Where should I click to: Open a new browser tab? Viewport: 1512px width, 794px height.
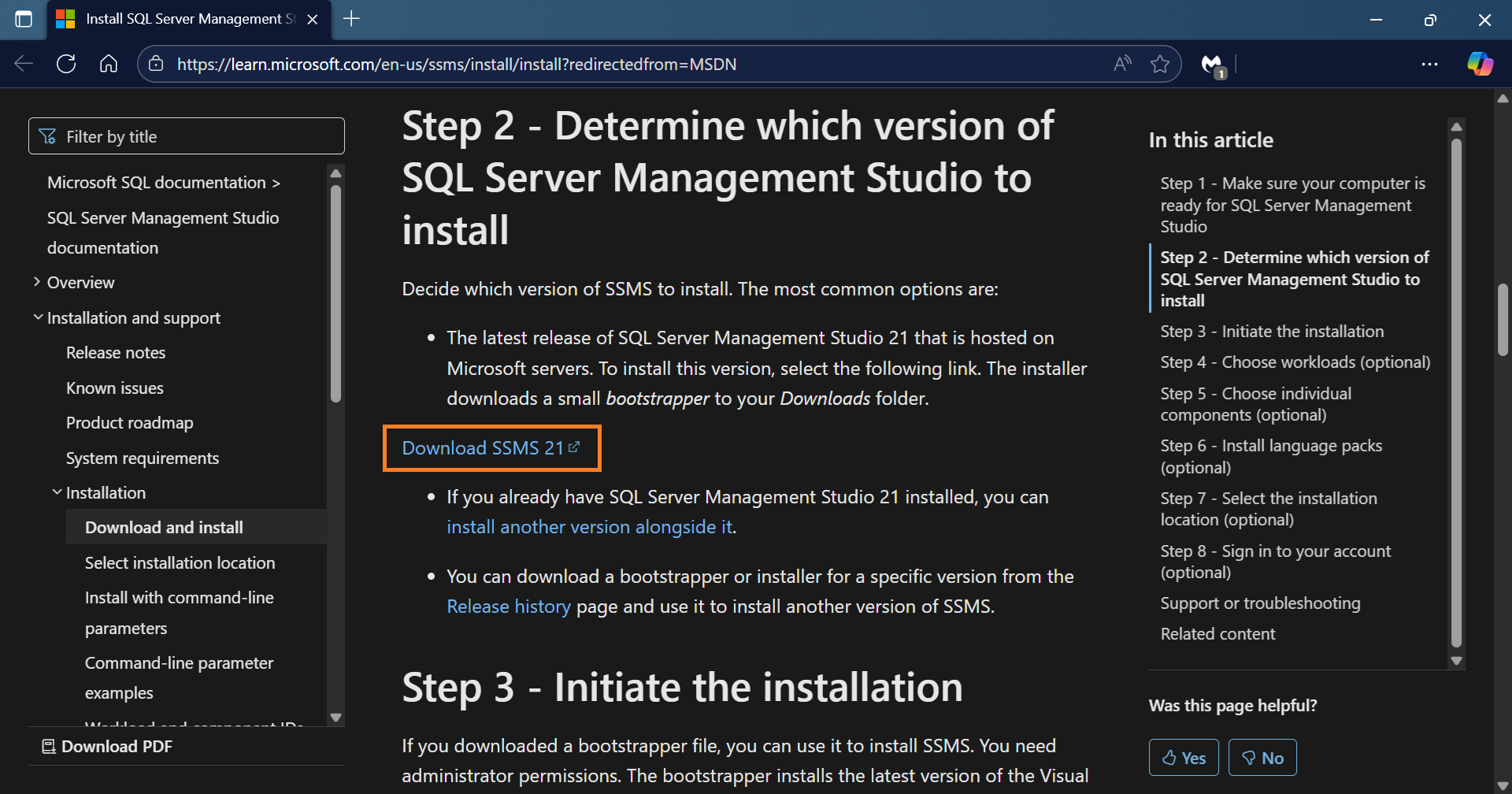coord(351,19)
